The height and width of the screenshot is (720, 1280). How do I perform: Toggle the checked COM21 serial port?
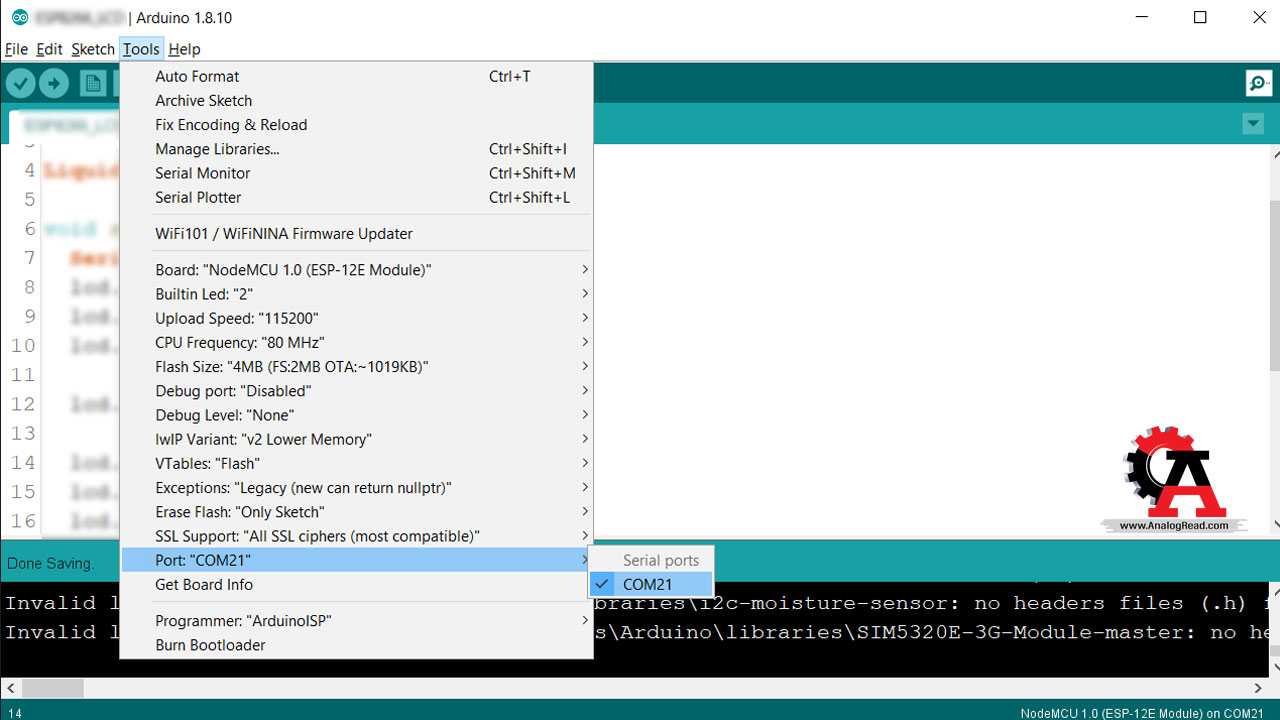(651, 584)
